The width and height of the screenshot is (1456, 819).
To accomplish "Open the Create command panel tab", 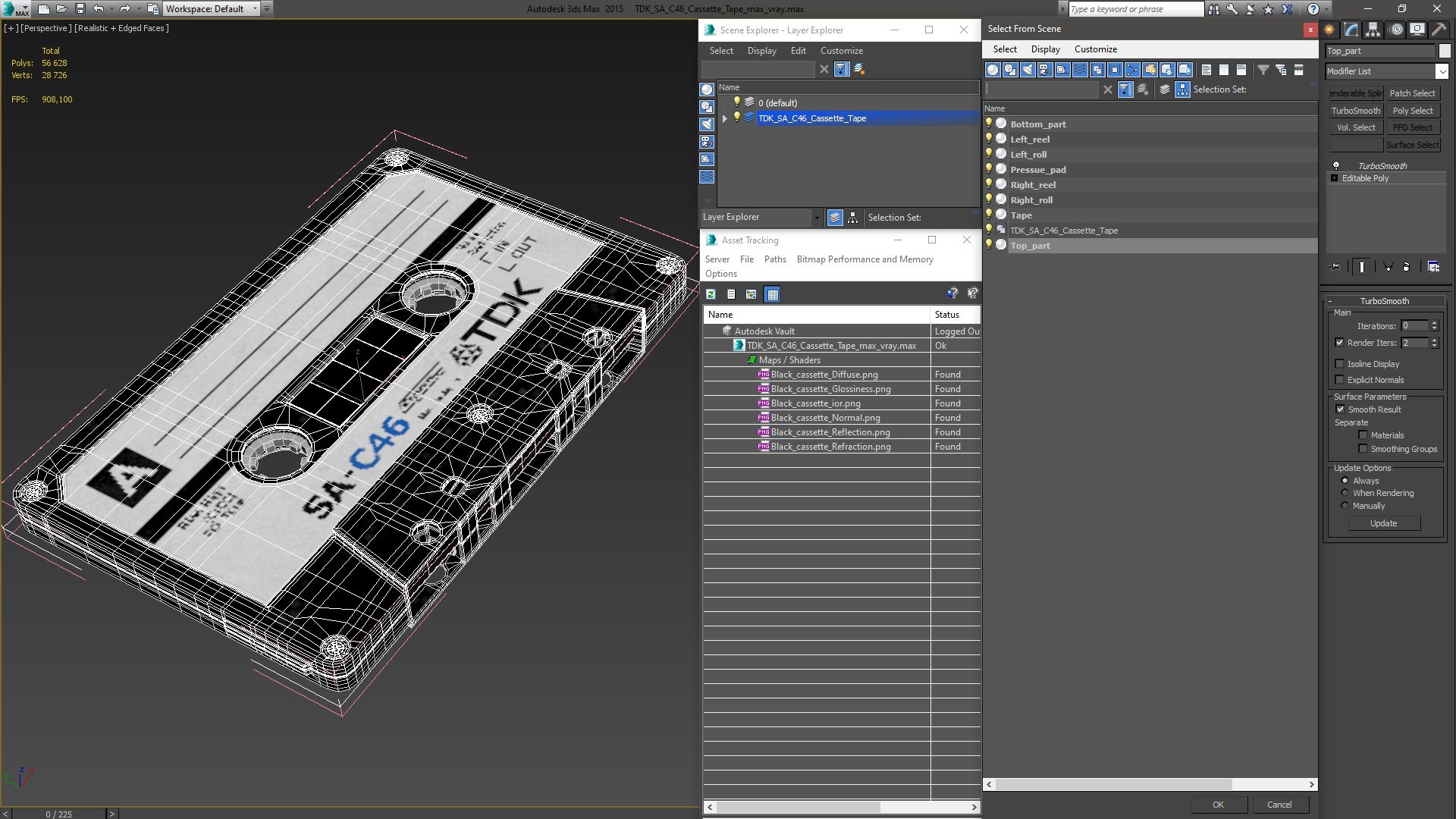I will click(1329, 30).
